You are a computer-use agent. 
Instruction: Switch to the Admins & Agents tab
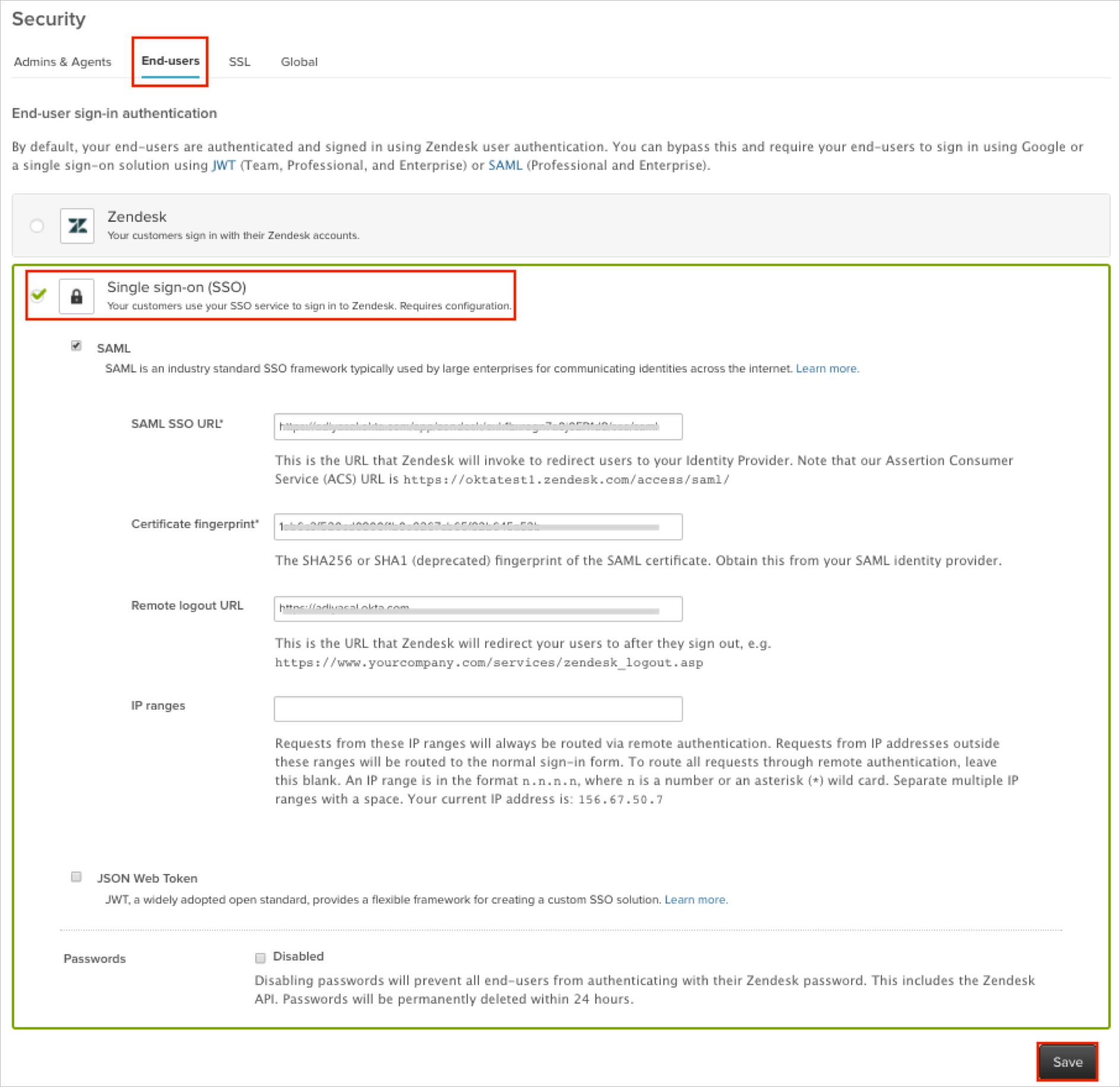62,62
